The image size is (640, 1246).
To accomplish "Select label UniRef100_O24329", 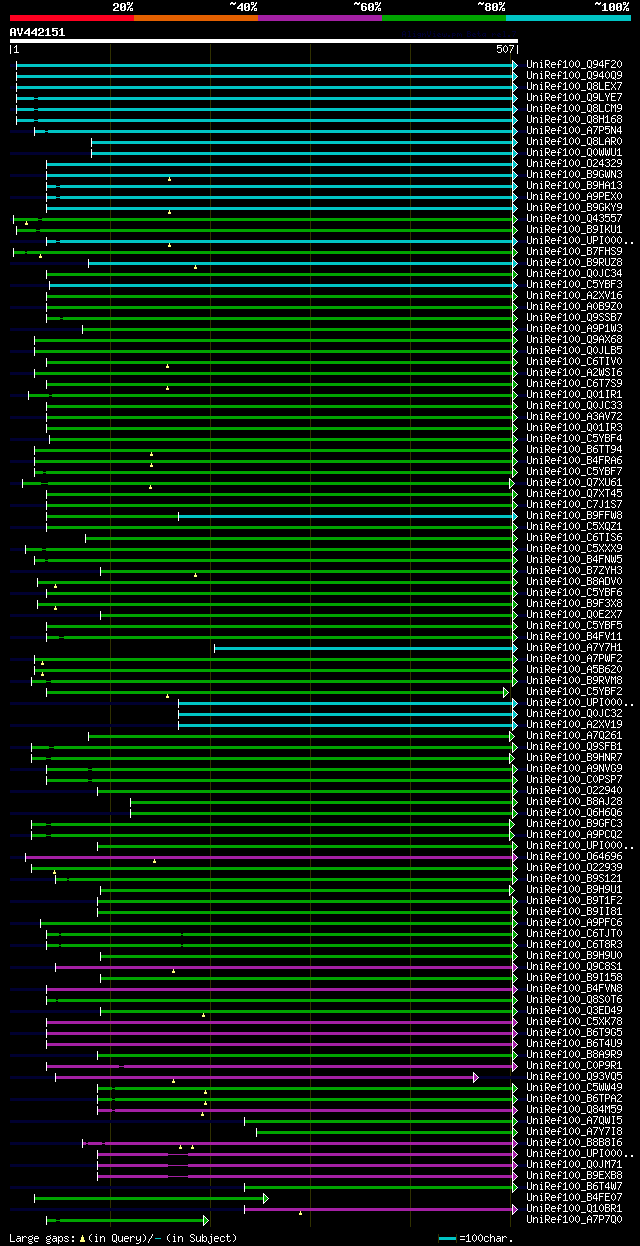I will [573, 164].
